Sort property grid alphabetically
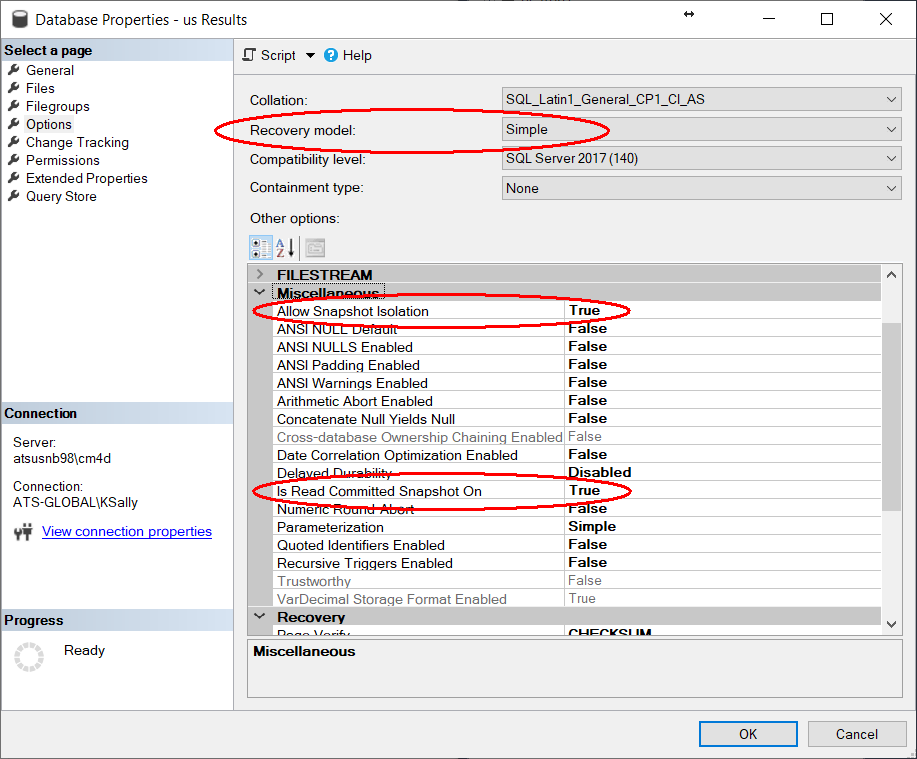The height and width of the screenshot is (759, 917). point(285,248)
